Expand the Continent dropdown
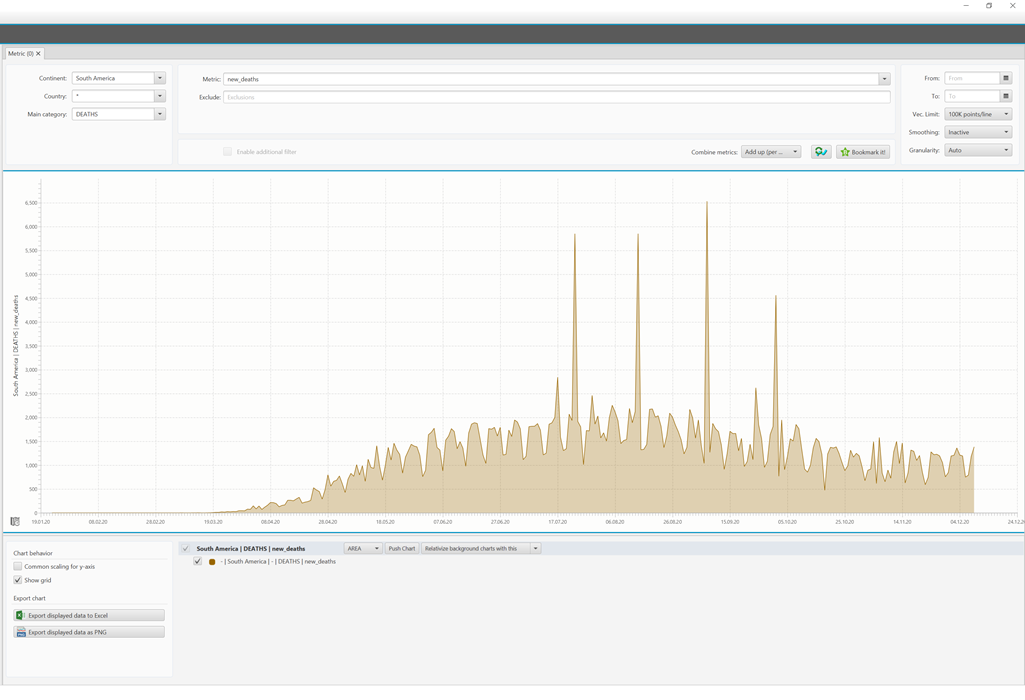 [x=159, y=78]
